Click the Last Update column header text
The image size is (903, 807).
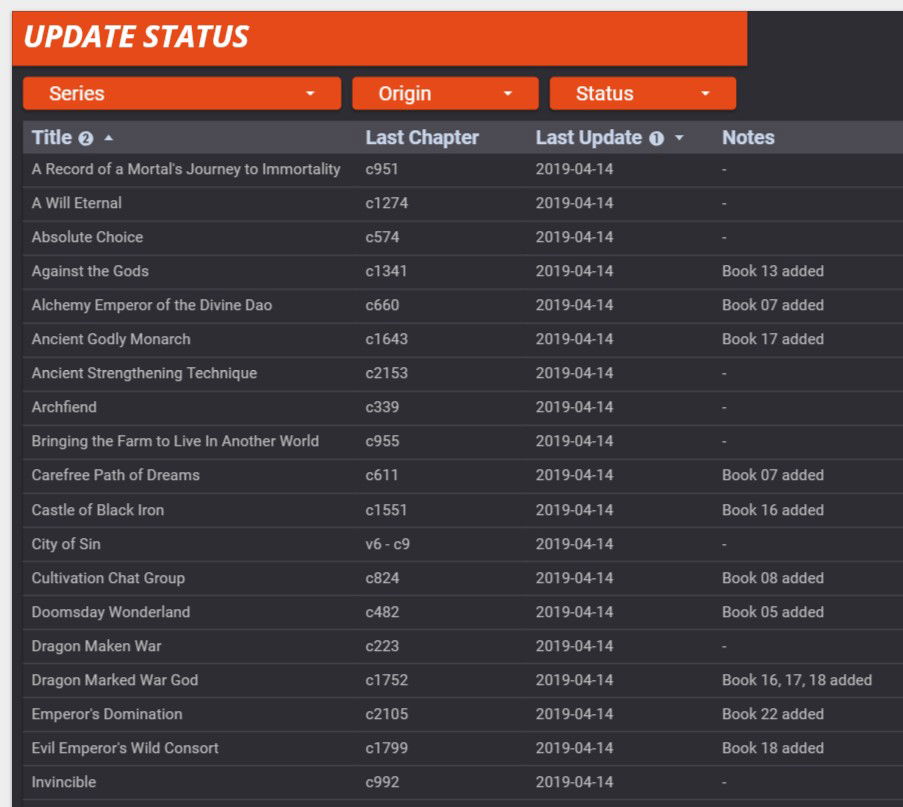pyautogui.click(x=589, y=137)
